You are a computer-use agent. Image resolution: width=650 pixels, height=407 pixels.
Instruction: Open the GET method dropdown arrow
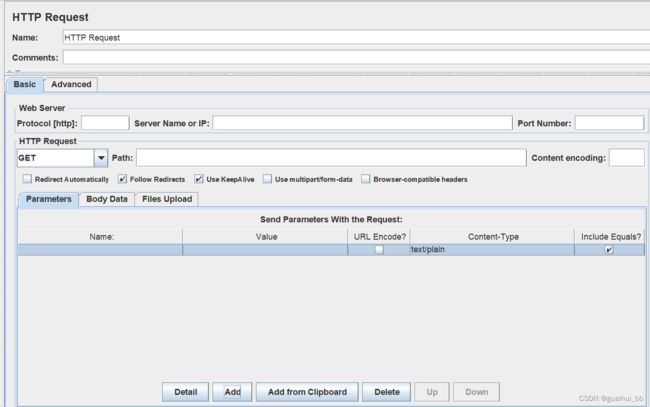(x=101, y=158)
